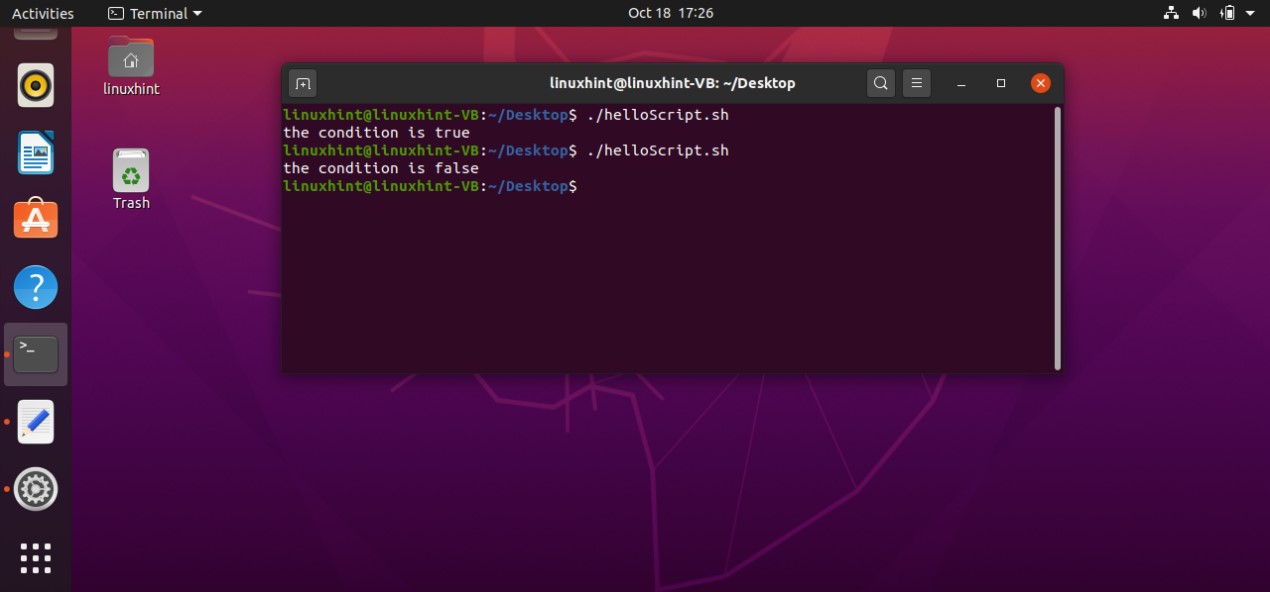
Task: Open the system status menu arrow
Action: pos(1251,13)
